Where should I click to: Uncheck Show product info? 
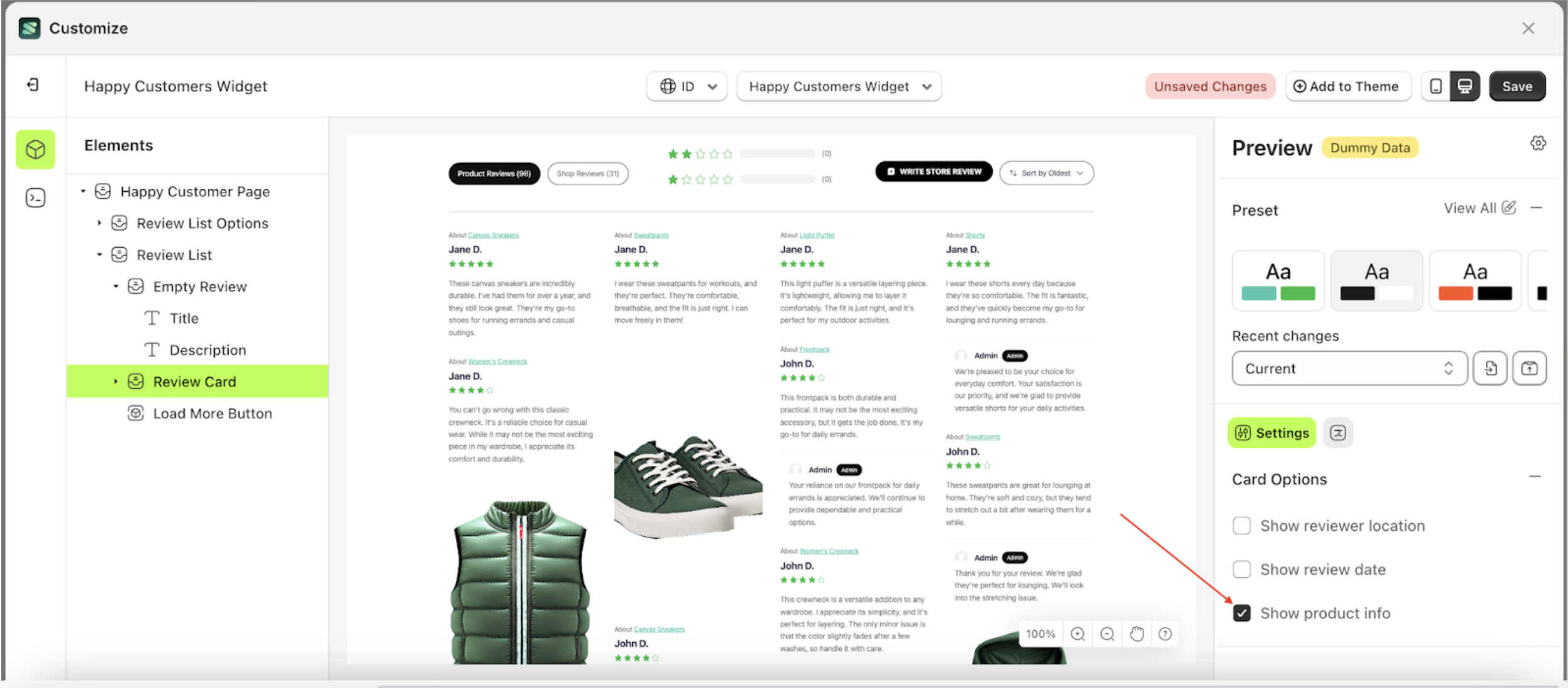pyautogui.click(x=1242, y=613)
